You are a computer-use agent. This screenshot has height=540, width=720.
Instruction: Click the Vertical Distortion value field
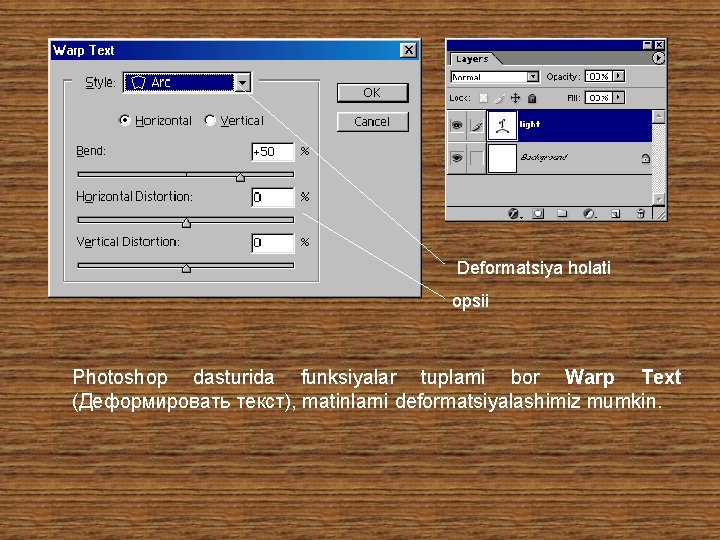(273, 243)
